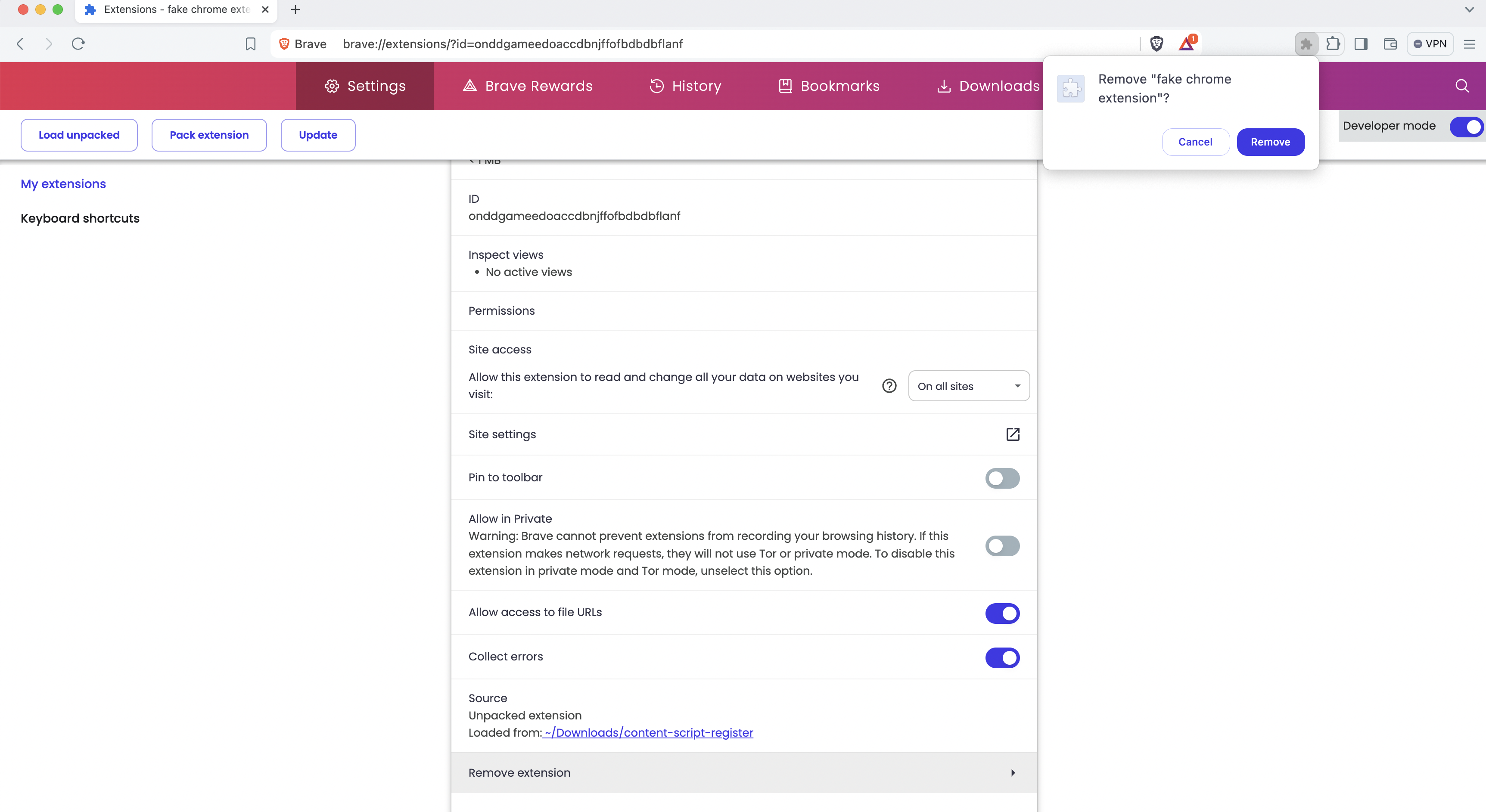Click the History clock icon in navigation bar
Screen dimensions: 1486x812
coord(656,86)
